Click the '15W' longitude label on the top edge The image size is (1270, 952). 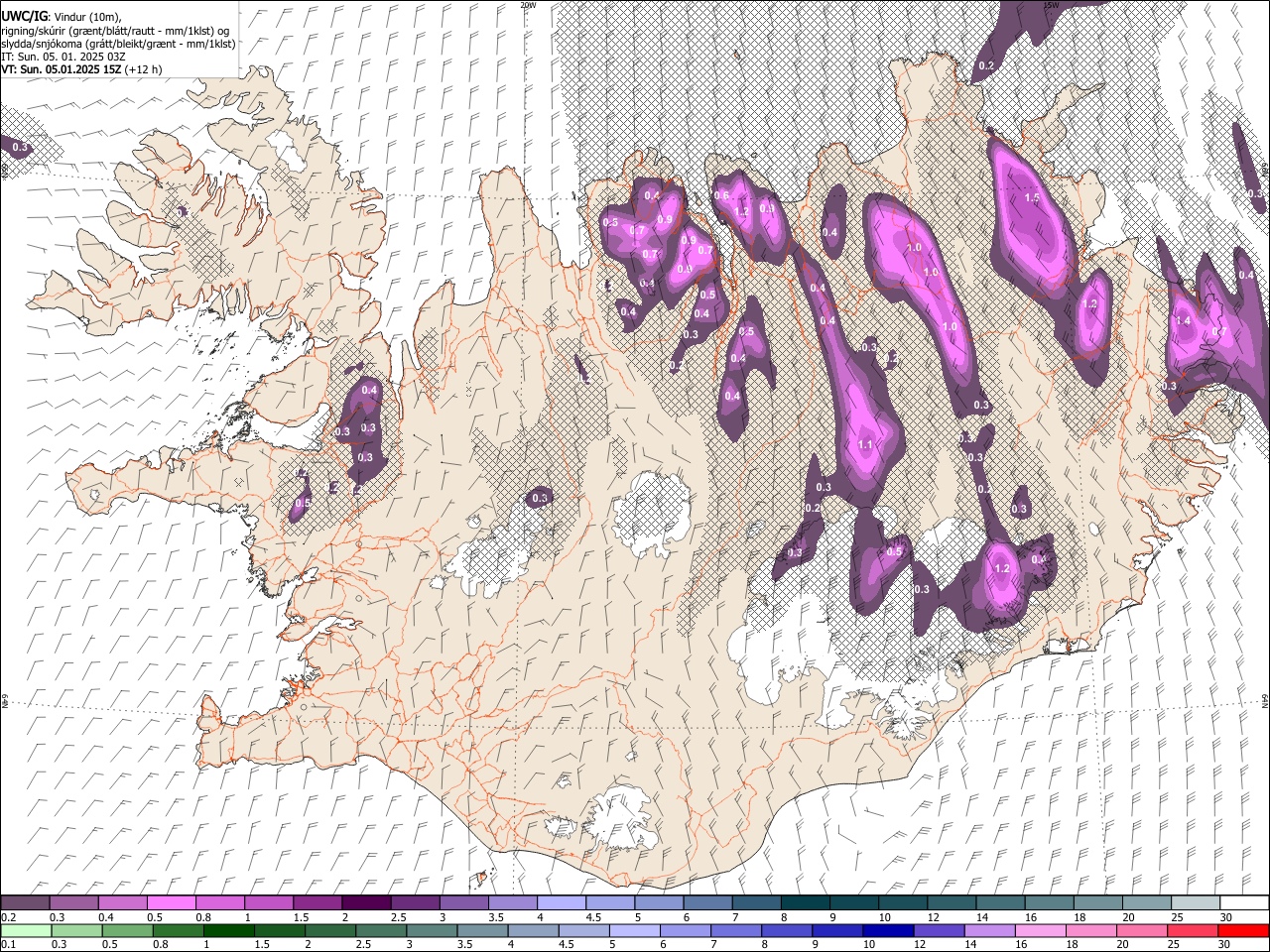[1052, 5]
